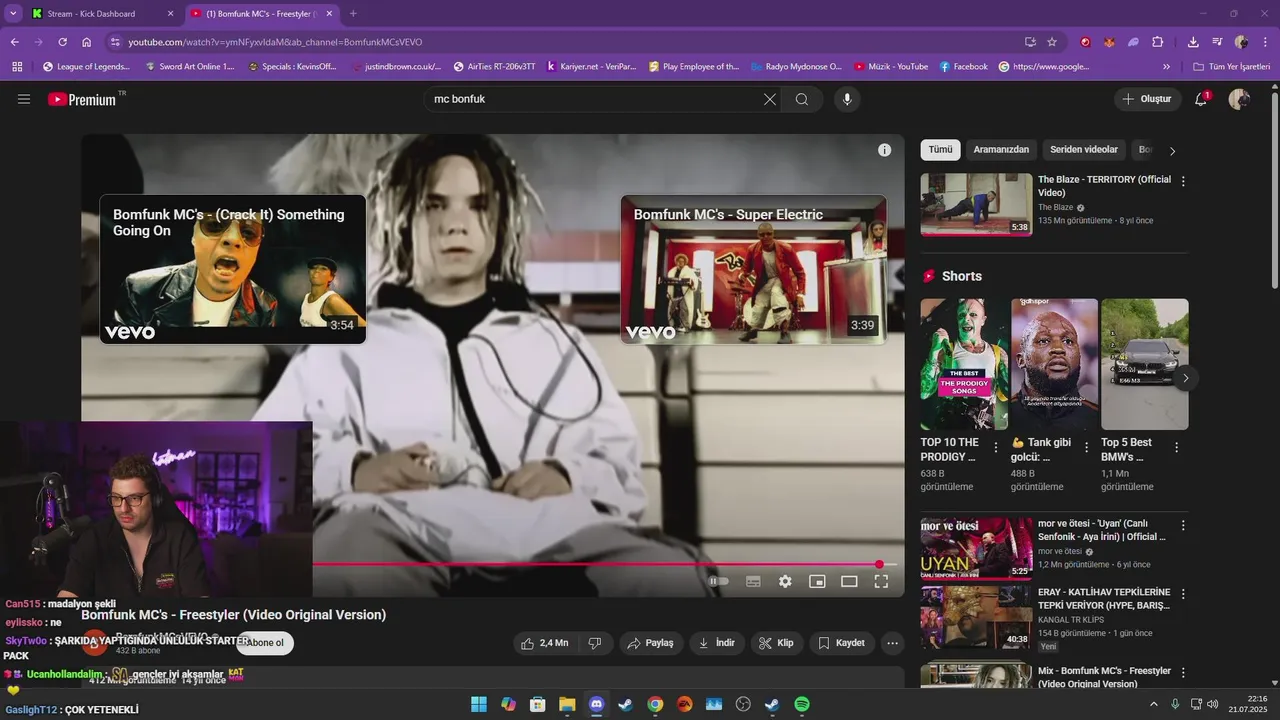Open more actions ellipsis under the video
The width and height of the screenshot is (1280, 720).
tap(893, 643)
